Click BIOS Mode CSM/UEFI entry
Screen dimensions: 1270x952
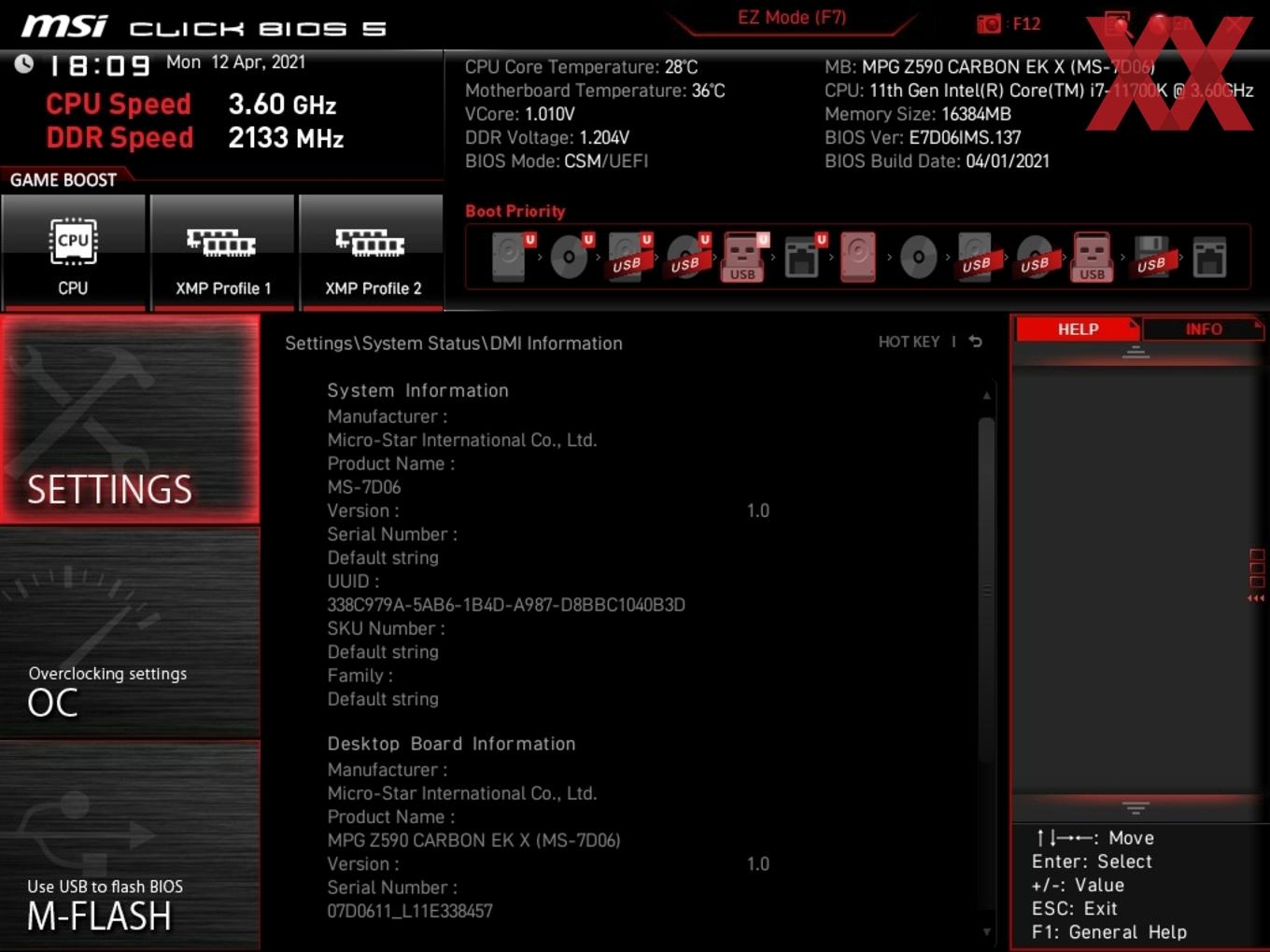(x=557, y=161)
